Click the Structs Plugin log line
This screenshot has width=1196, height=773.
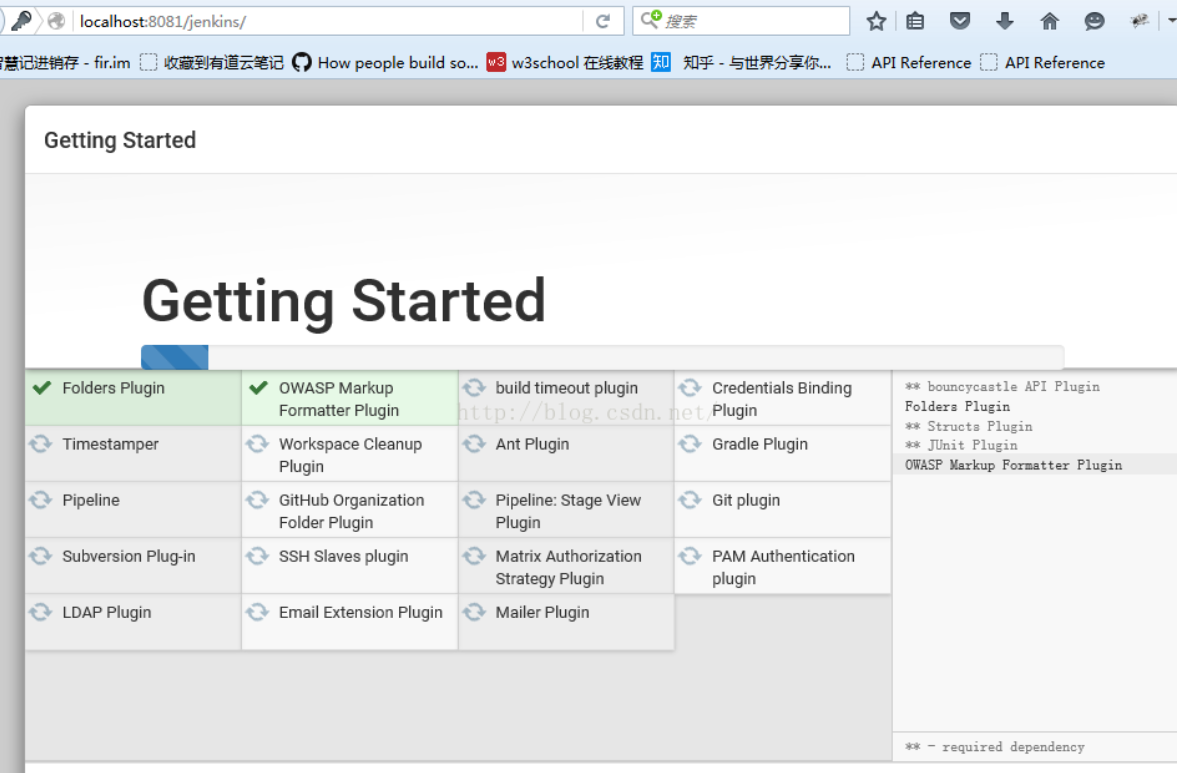coord(969,426)
